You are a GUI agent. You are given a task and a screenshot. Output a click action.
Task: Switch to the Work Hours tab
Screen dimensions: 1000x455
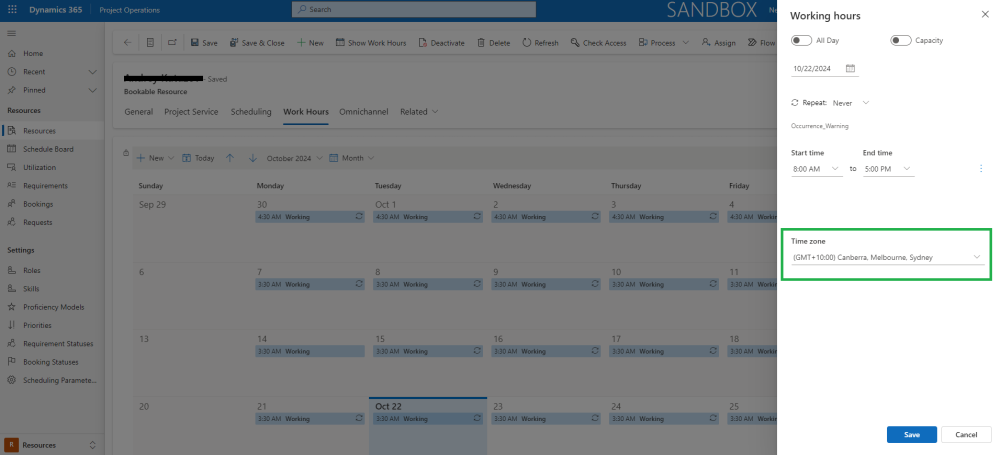coord(306,112)
